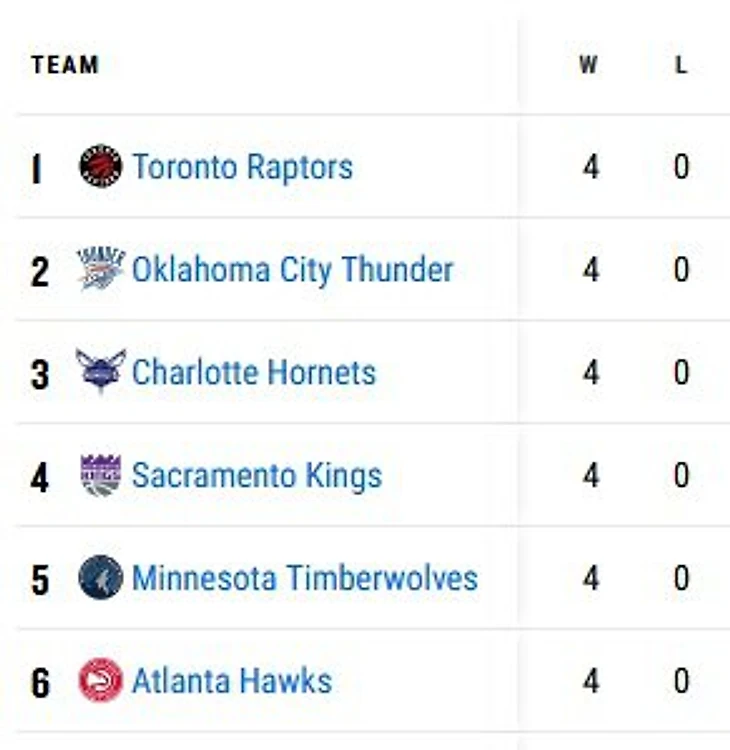
Task: Click the Sacramento Kings logo
Action: tap(100, 475)
